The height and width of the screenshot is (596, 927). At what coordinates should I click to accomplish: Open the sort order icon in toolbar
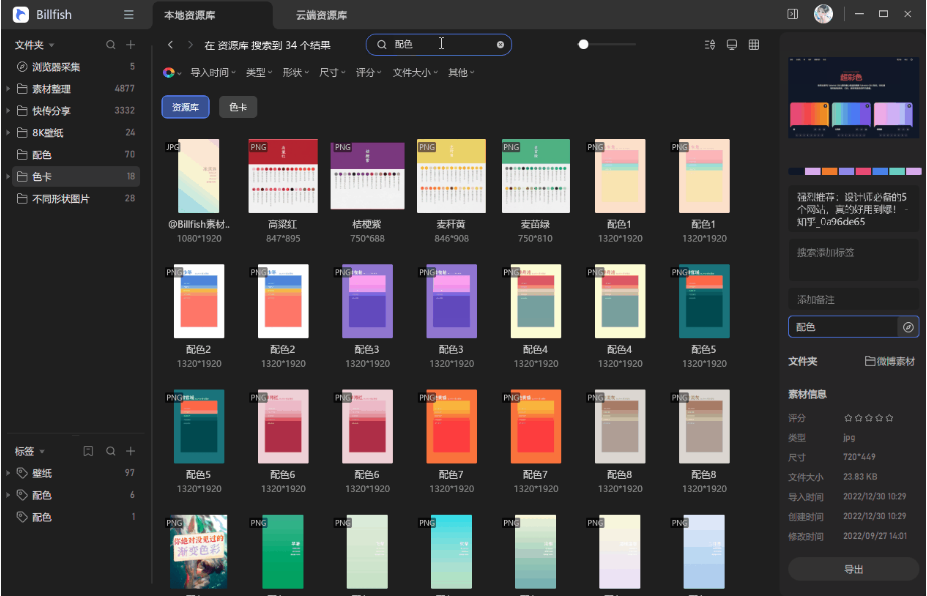(710, 45)
